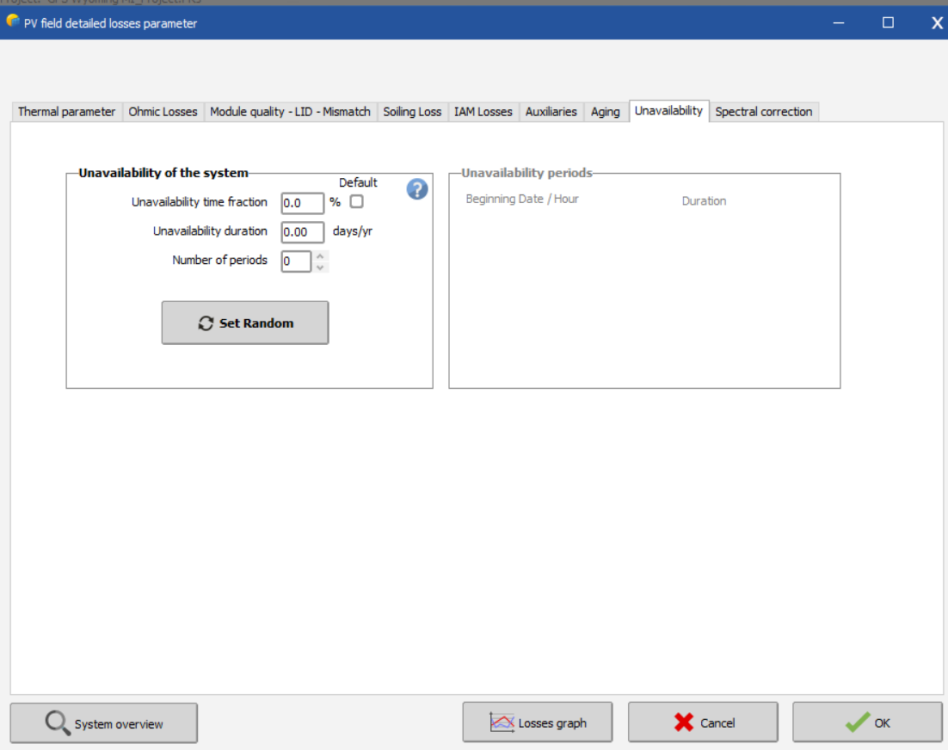Screen dimensions: 948x750
Task: Click the Unavailability time fraction field
Action: (302, 203)
